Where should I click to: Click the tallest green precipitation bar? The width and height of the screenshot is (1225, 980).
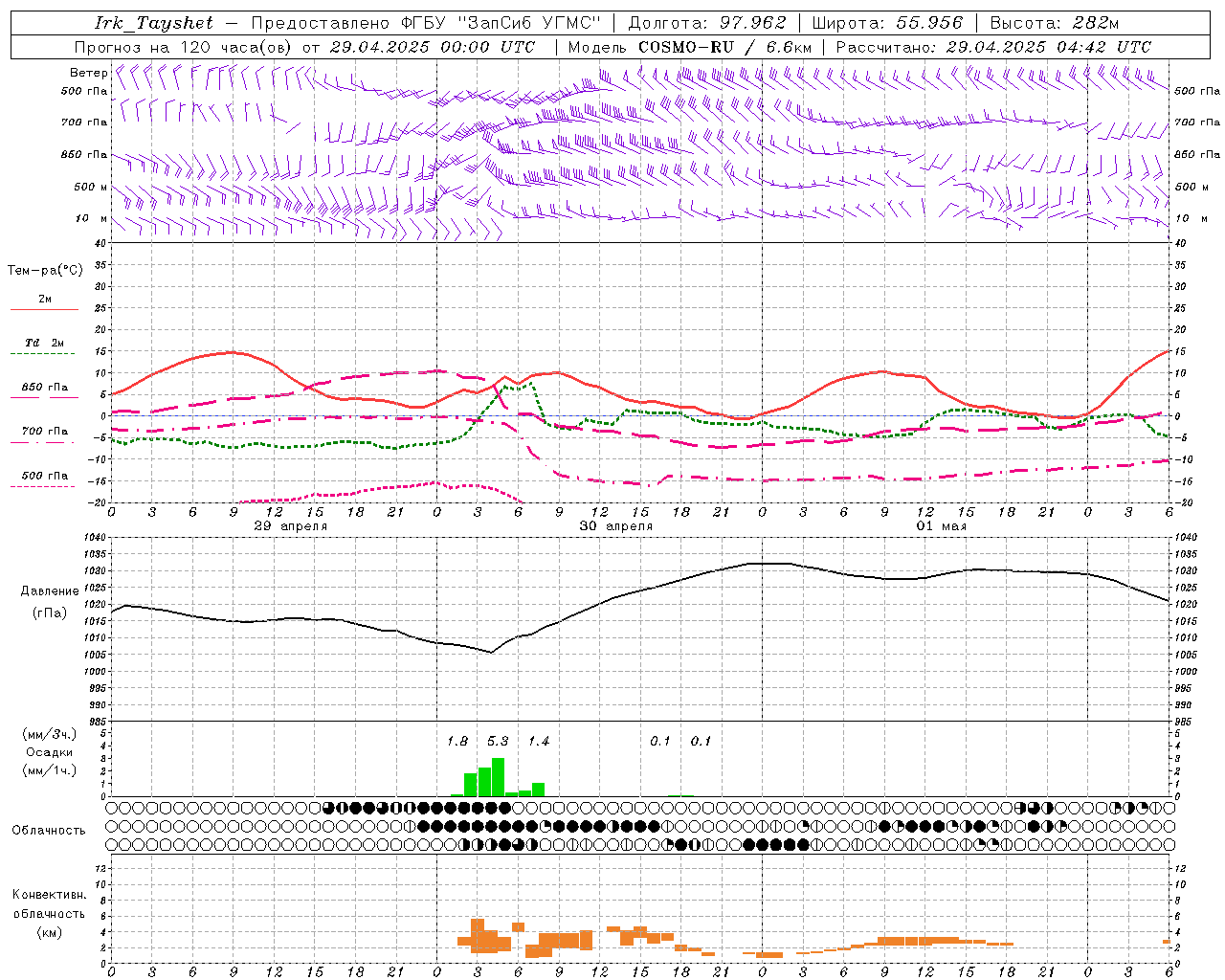click(x=498, y=777)
